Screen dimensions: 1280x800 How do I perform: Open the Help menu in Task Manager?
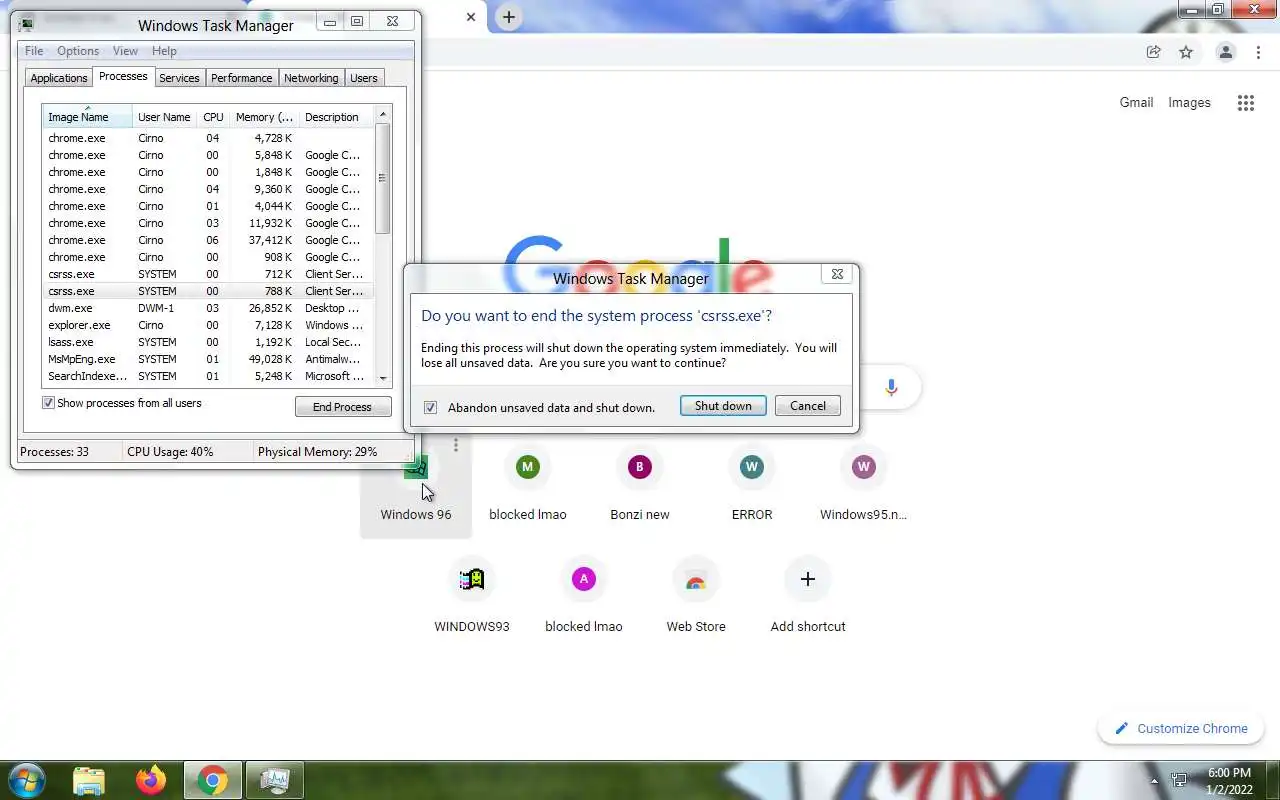point(164,51)
